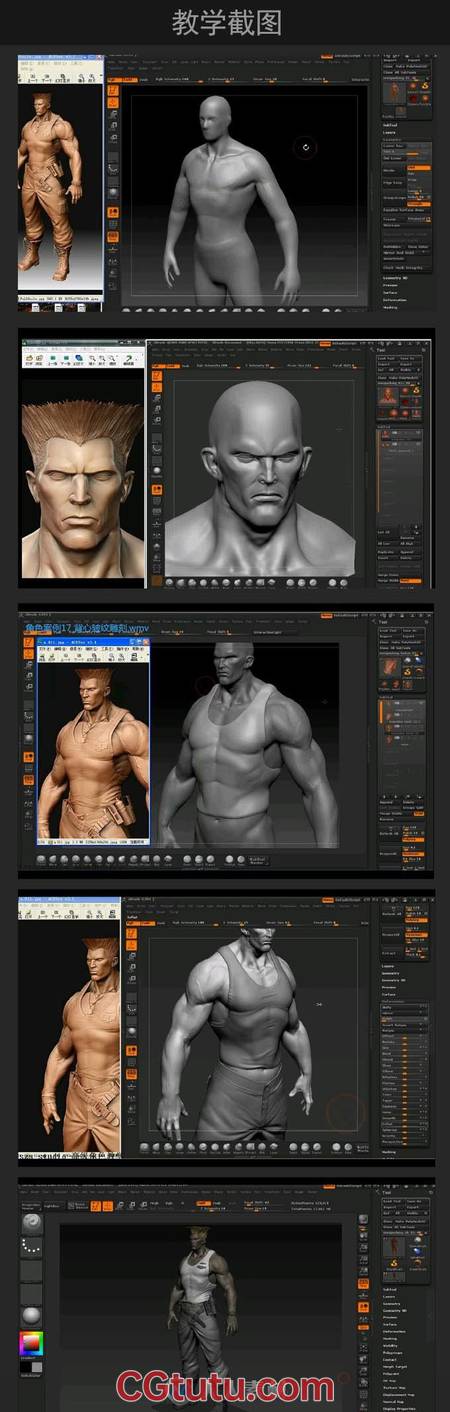This screenshot has height=1412, width=450.
Task: Open LightBox in the fifth screenshot
Action: click(x=51, y=1205)
